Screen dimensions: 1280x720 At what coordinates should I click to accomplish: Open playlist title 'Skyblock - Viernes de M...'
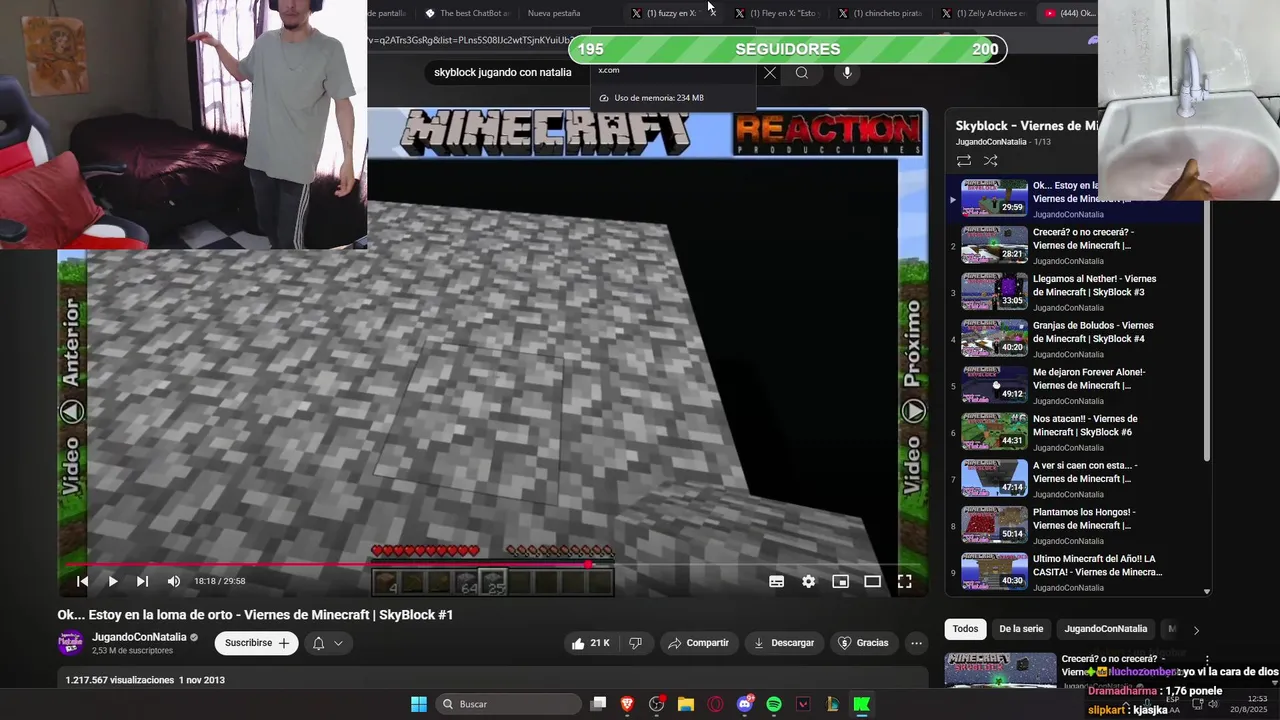1027,126
